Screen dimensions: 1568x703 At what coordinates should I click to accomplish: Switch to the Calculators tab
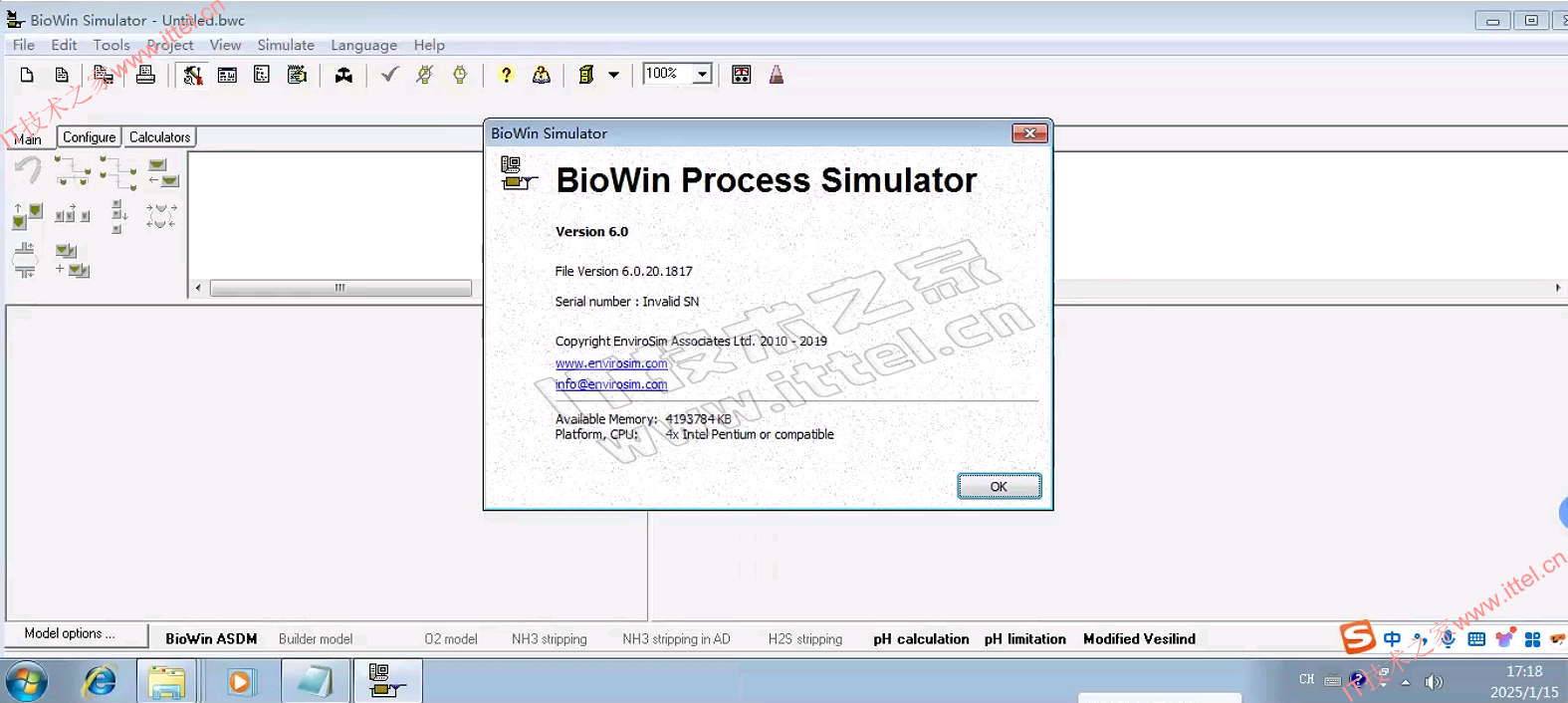point(159,137)
